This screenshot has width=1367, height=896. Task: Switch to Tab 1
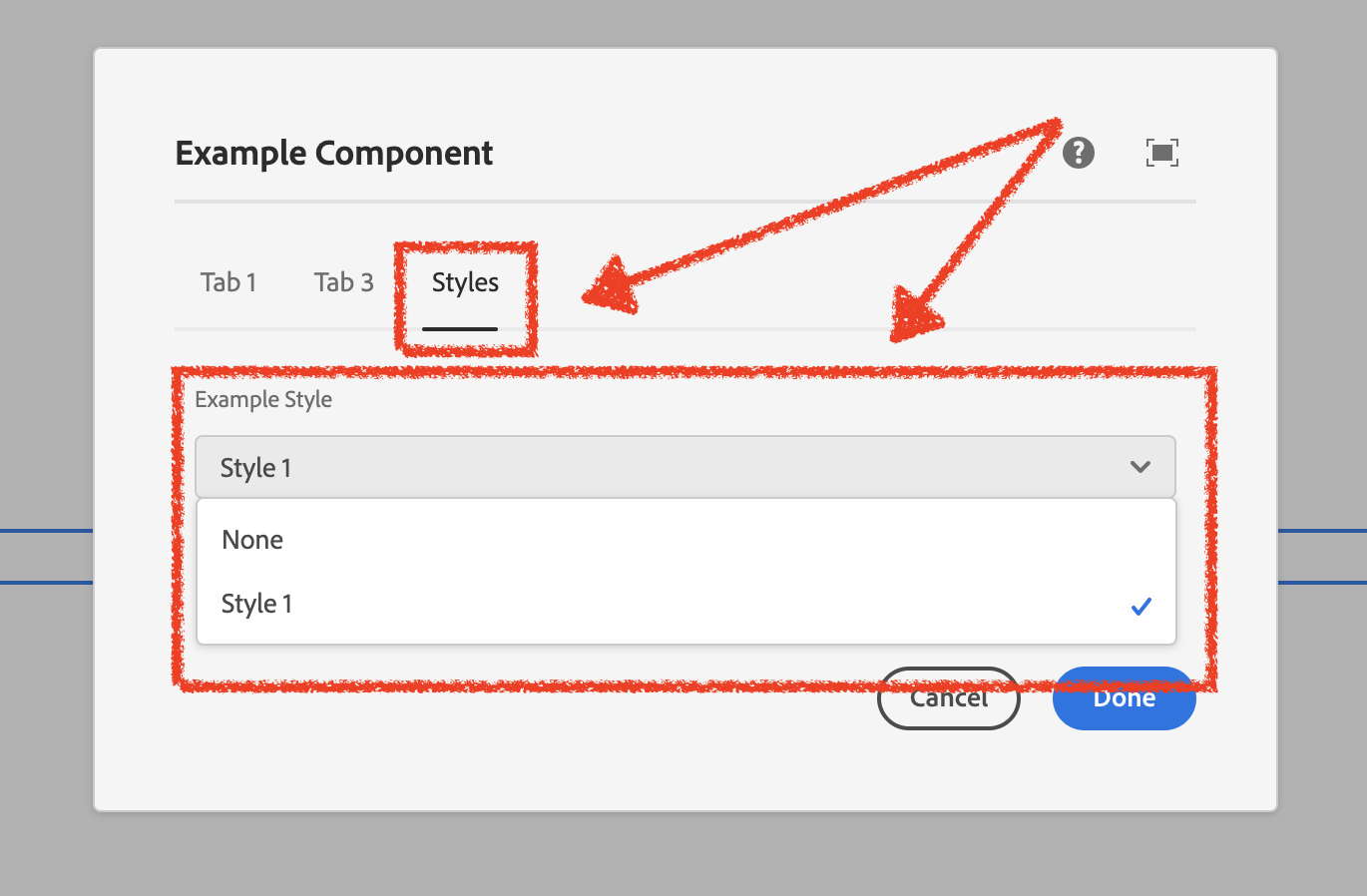coord(228,282)
